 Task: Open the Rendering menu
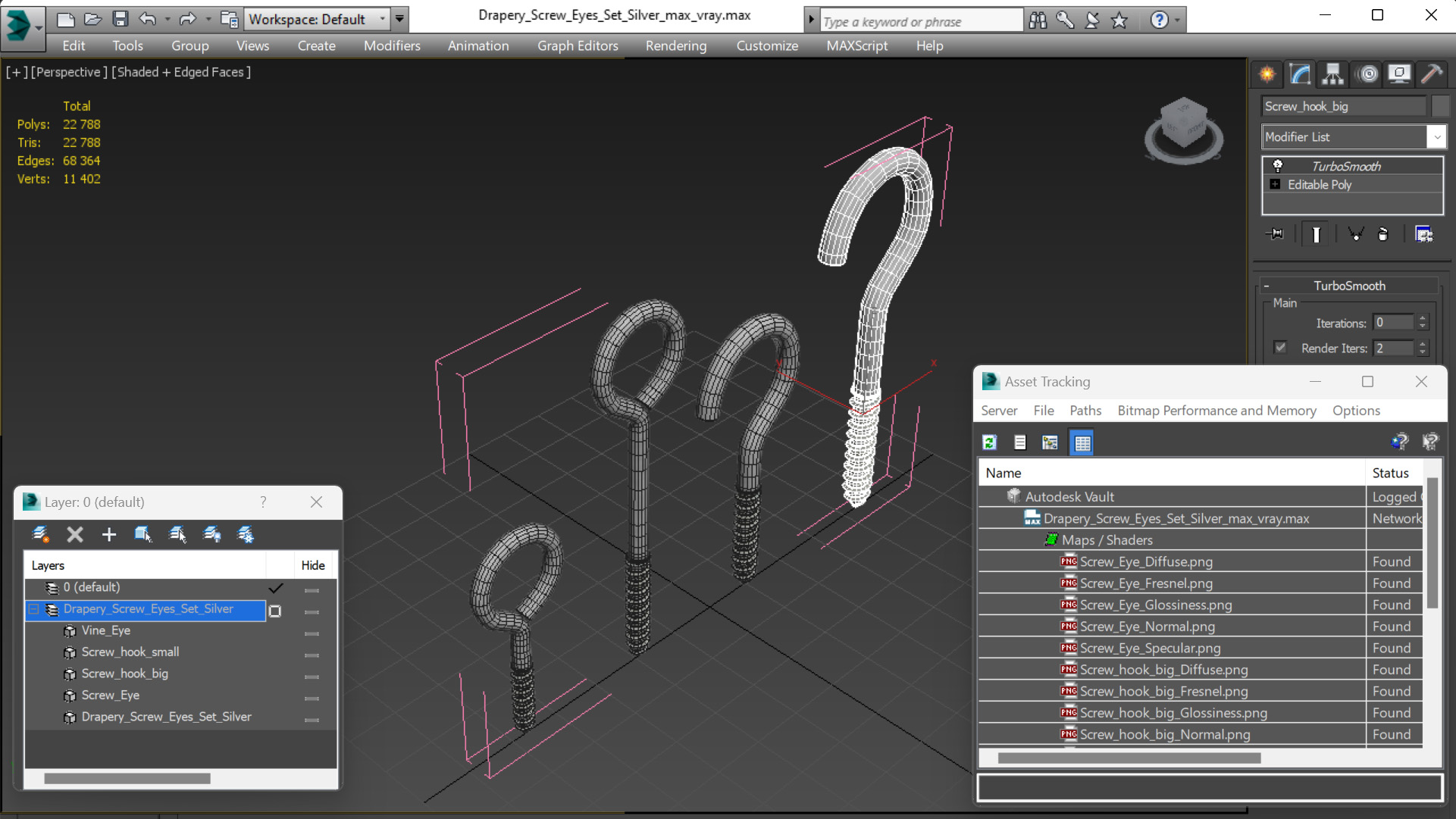[x=675, y=45]
